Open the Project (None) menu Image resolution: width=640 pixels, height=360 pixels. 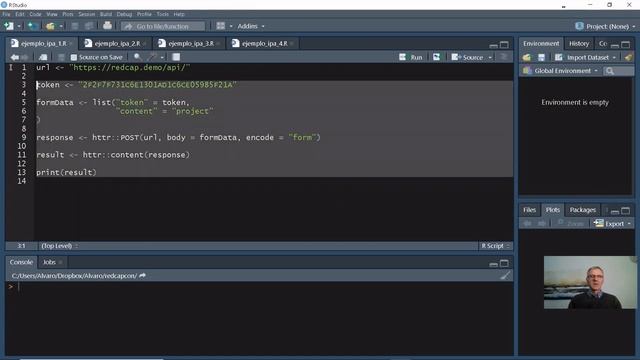pos(605,26)
